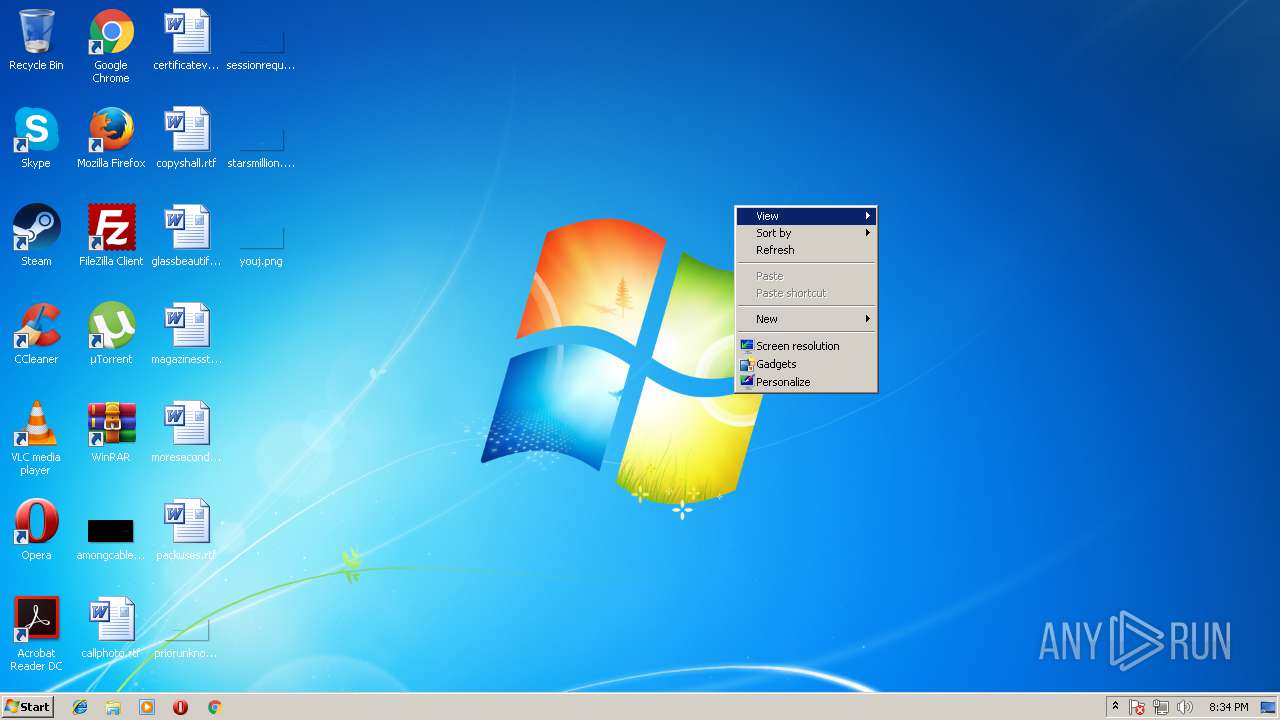Select the magazinesst... Word document
This screenshot has height=720, width=1280.
point(186,334)
